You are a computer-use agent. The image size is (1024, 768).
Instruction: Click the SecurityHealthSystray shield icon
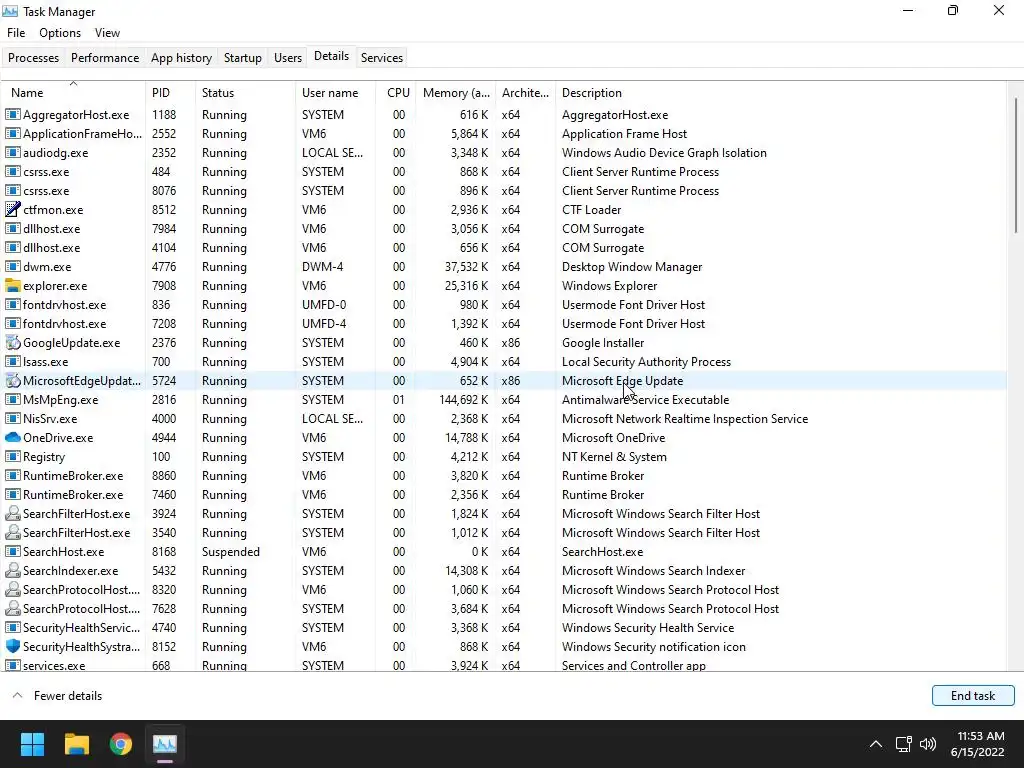[12, 646]
